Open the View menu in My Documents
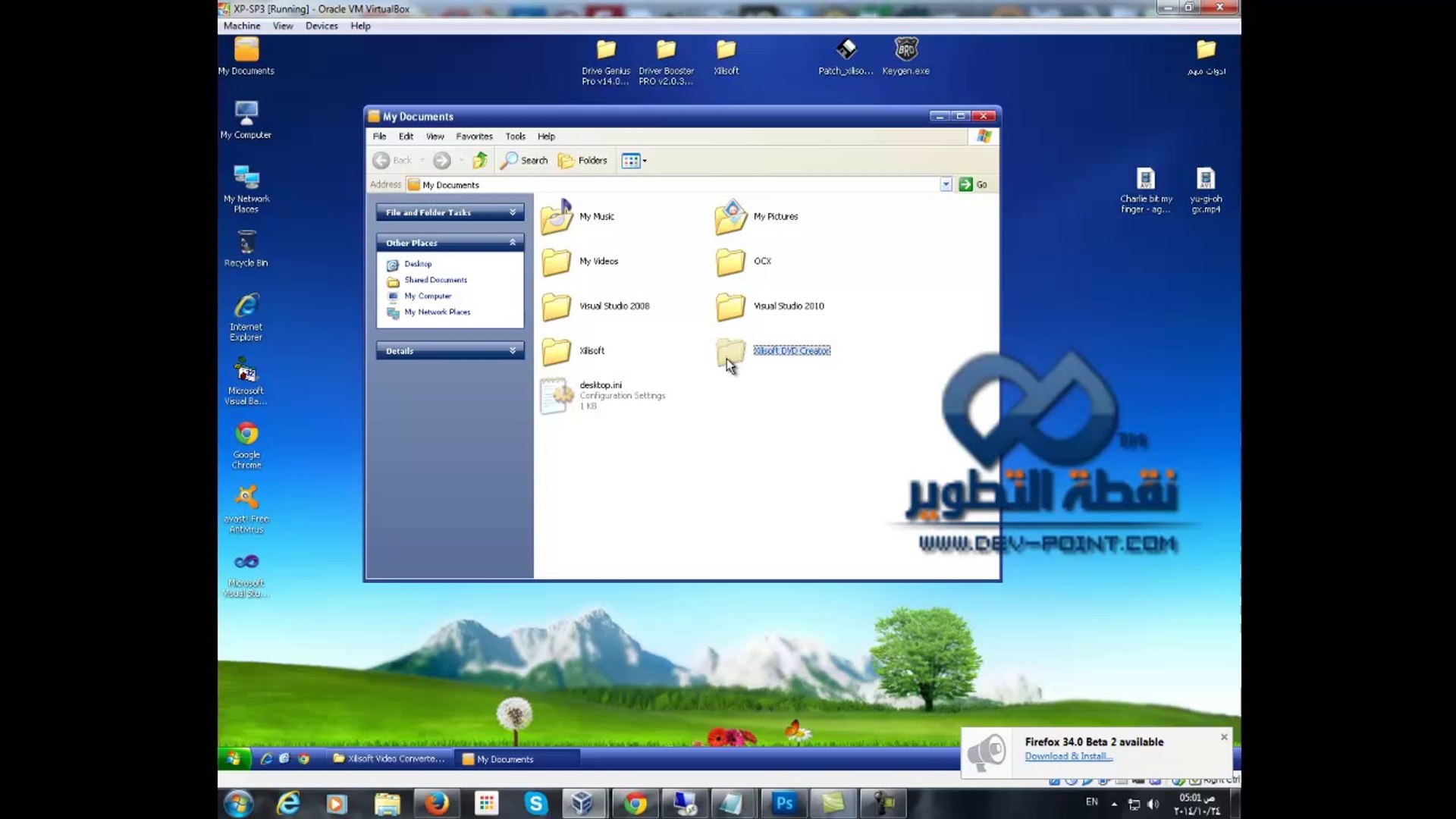The height and width of the screenshot is (819, 1456). click(x=435, y=136)
